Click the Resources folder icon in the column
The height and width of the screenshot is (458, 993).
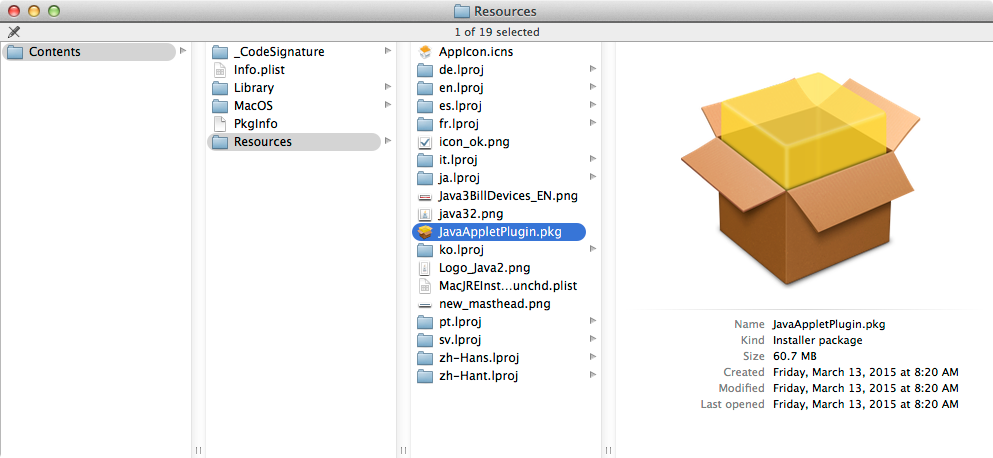click(220, 142)
